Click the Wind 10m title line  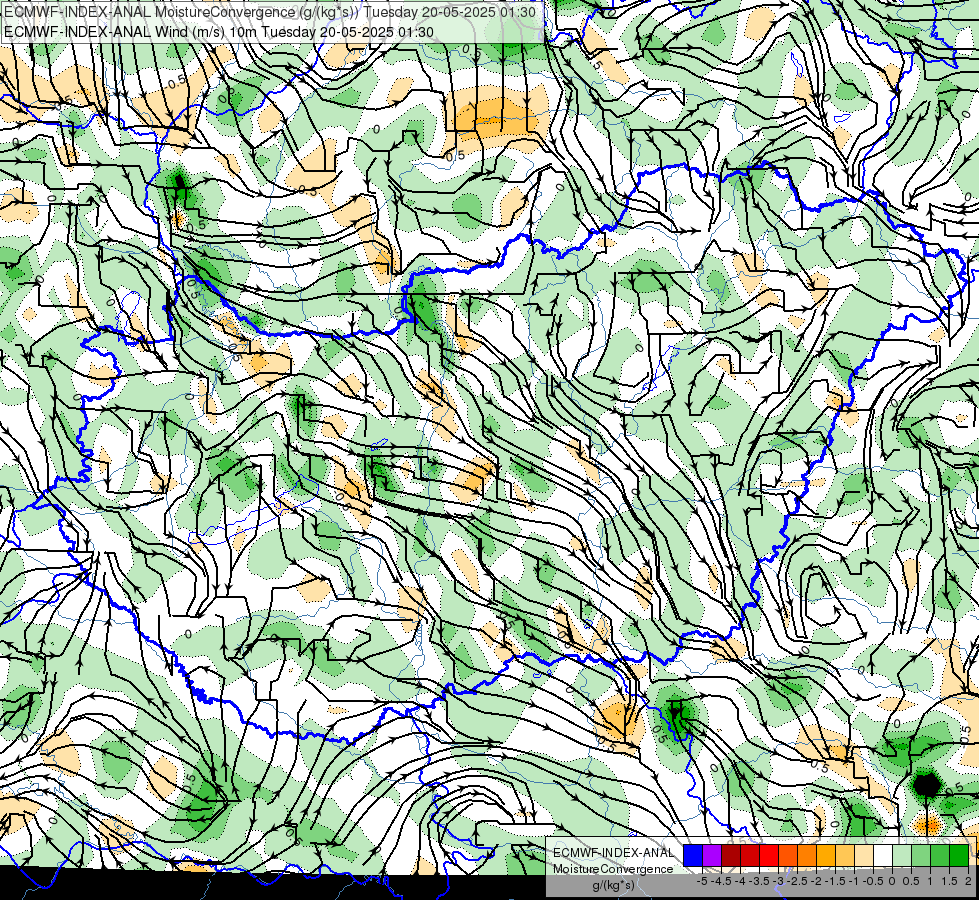219,32
